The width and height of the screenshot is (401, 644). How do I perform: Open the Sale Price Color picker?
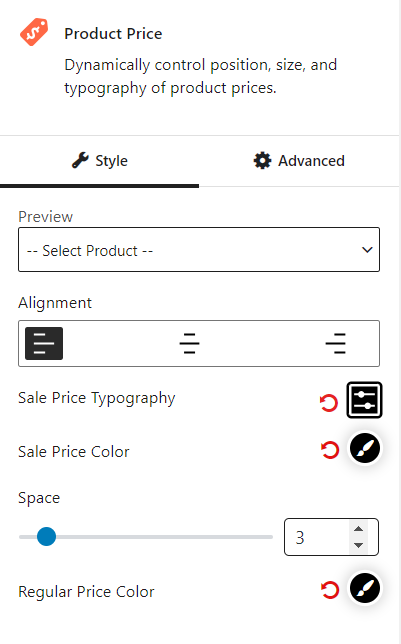coord(365,448)
